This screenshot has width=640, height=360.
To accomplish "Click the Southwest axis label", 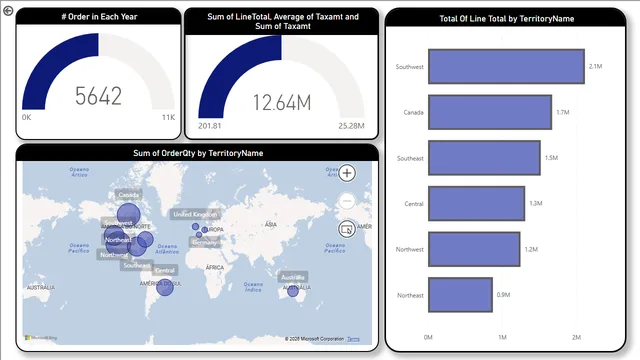I will (x=409, y=67).
